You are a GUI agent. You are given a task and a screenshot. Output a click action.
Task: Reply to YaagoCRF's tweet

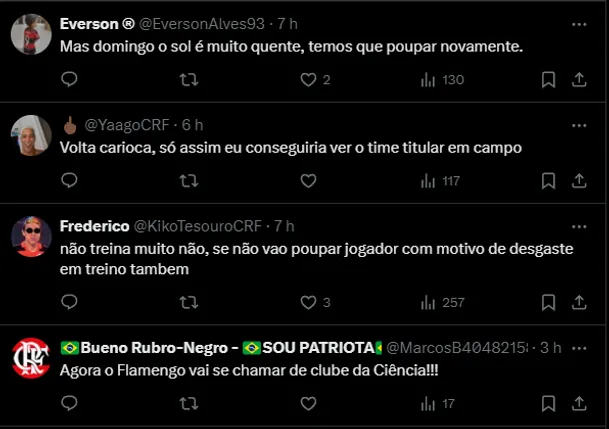pos(69,181)
